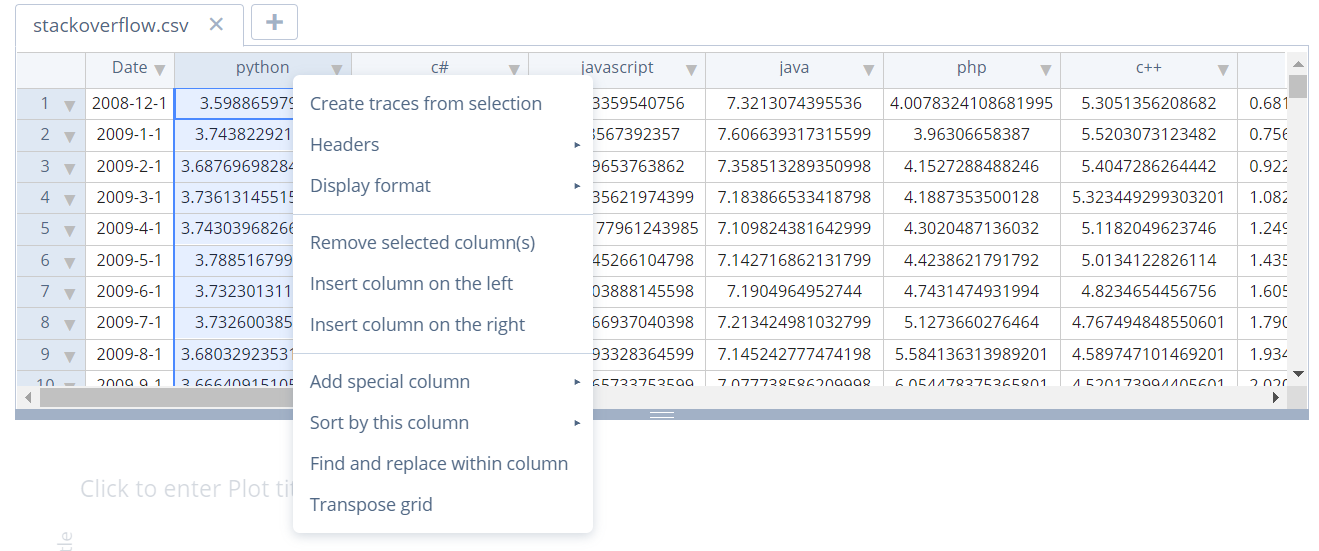1319x551 pixels.
Task: Expand Sort by this column submenu
Action: (443, 423)
